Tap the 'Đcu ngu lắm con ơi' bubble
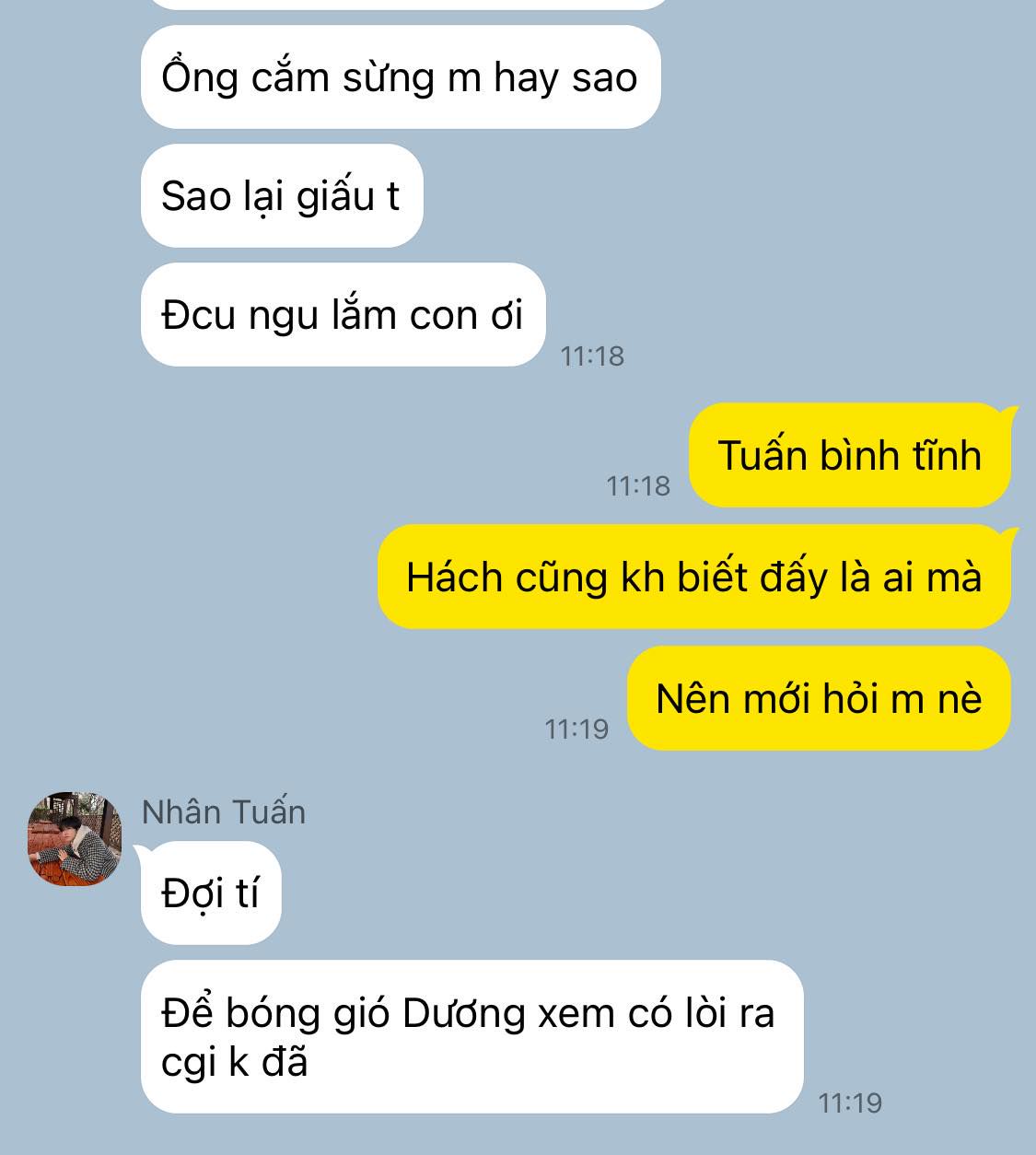This screenshot has width=1036, height=1155. point(343,315)
